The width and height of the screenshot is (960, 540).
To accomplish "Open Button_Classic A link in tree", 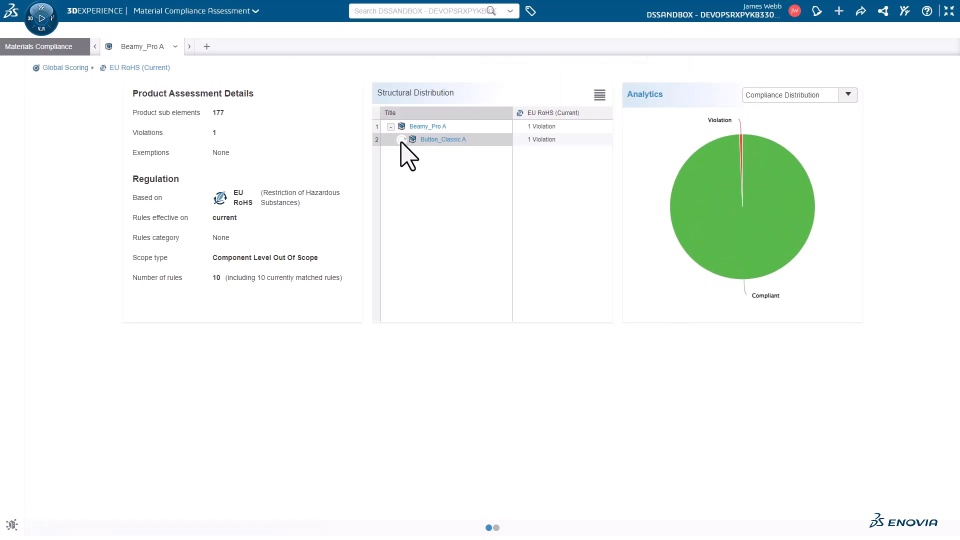I will [443, 140].
